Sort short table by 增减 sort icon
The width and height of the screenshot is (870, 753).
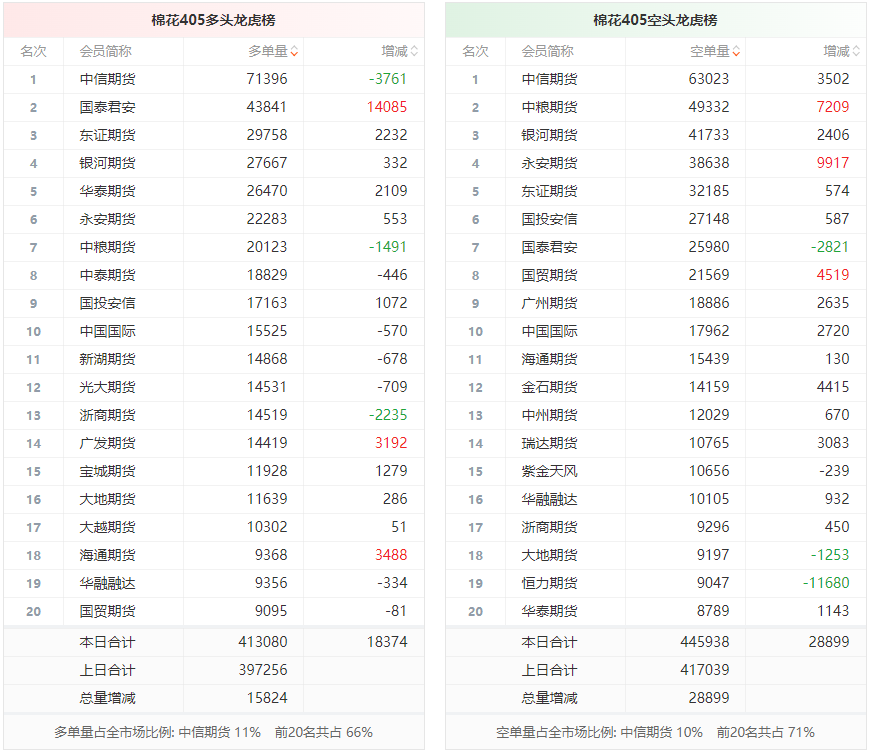click(856, 52)
